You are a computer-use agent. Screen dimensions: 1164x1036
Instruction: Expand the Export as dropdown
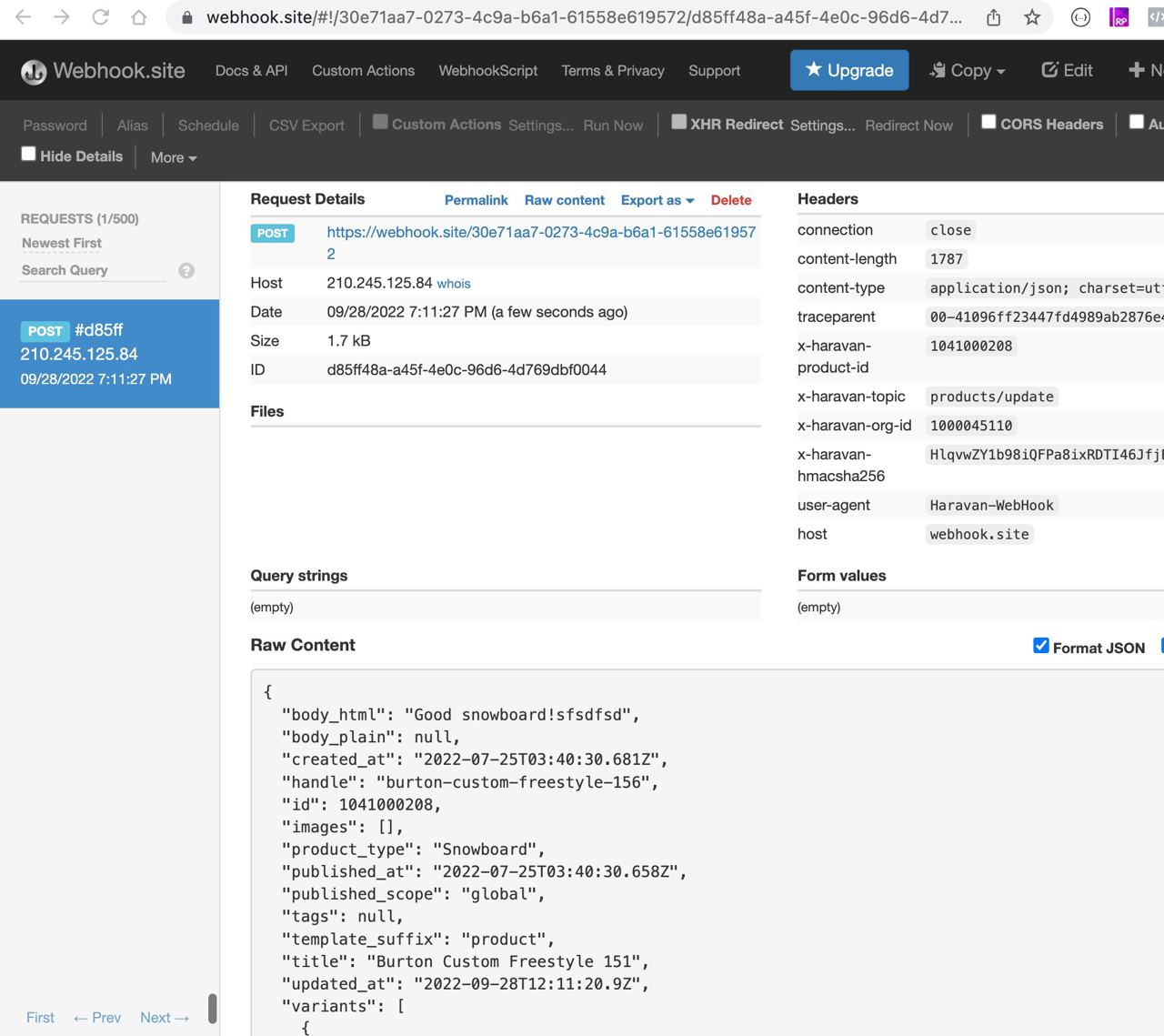[x=657, y=200]
